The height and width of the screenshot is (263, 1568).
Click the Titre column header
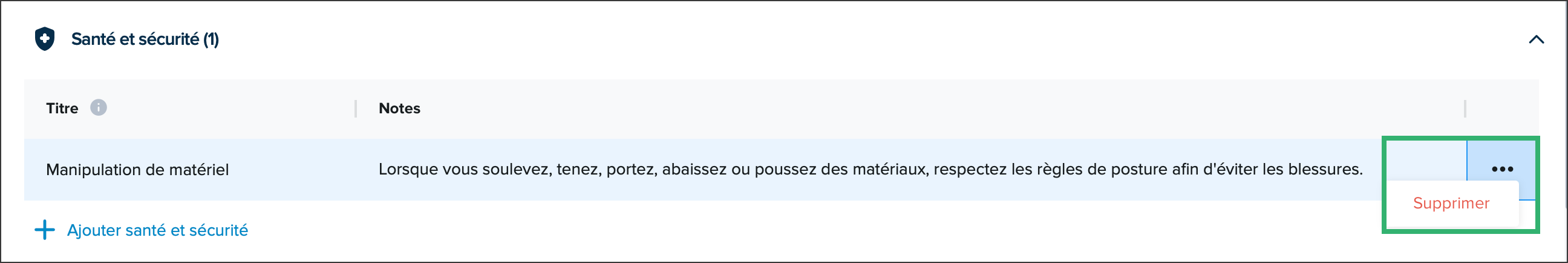(x=62, y=108)
